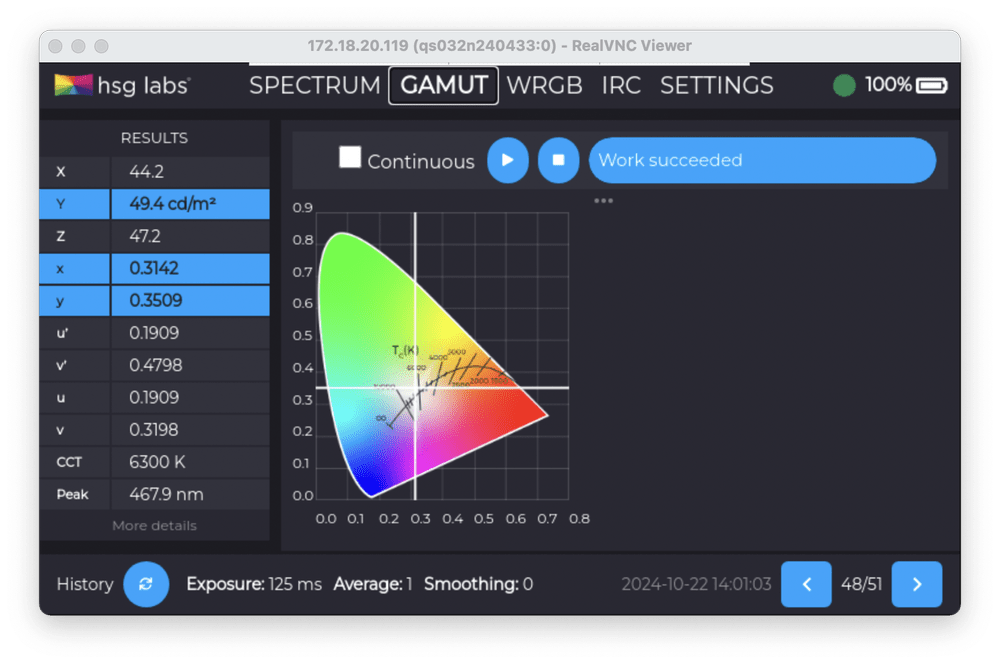Click the 100% battery percentage

(x=888, y=85)
